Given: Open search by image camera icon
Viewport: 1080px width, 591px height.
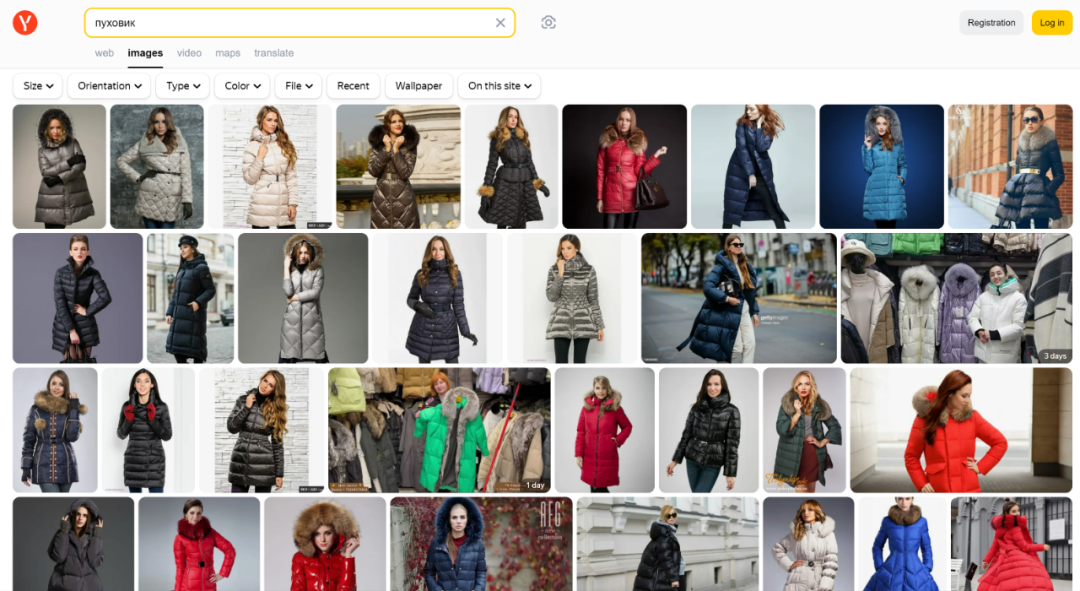Looking at the screenshot, I should click(x=548, y=23).
